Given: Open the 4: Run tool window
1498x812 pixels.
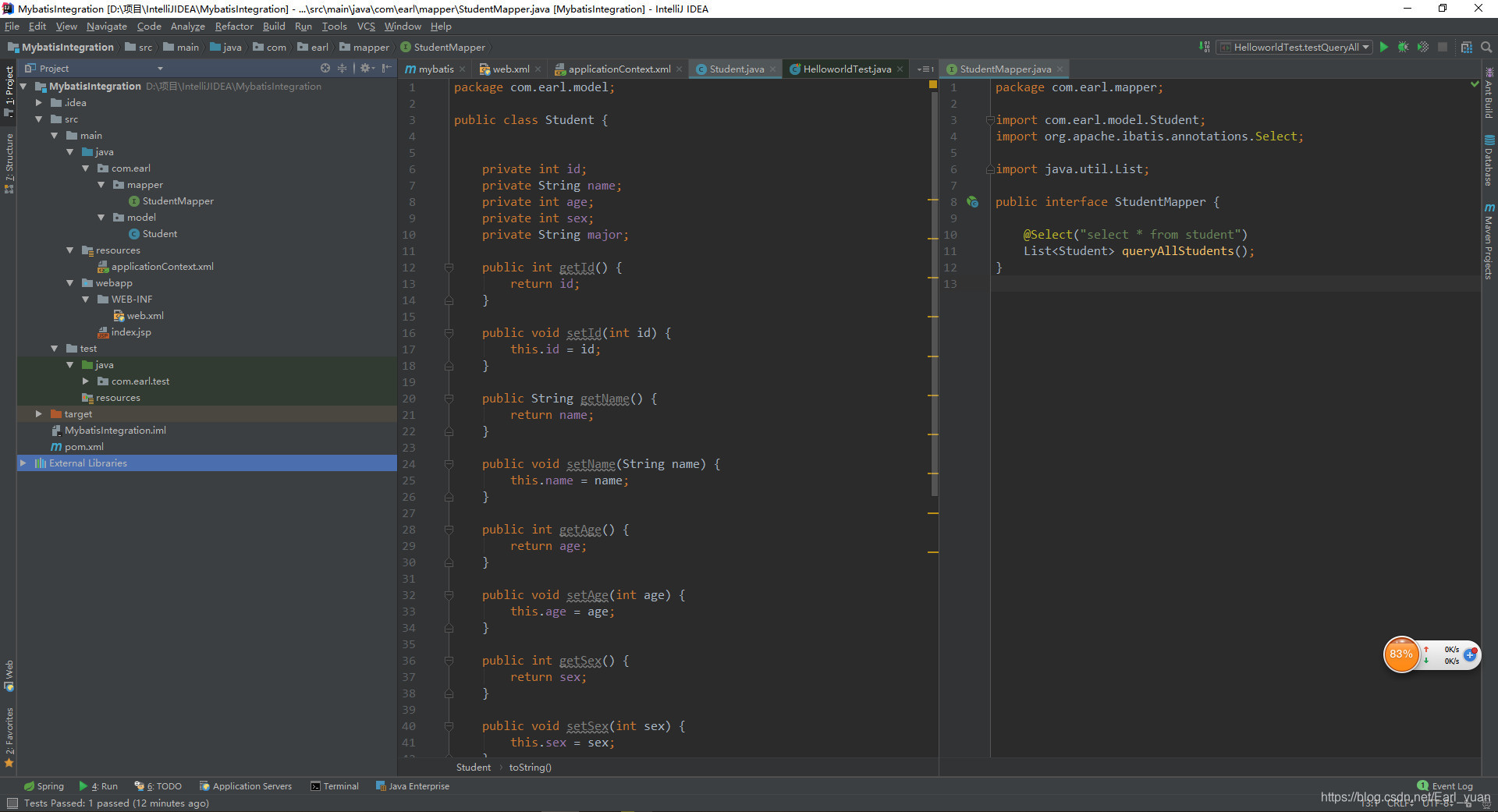Looking at the screenshot, I should (x=98, y=786).
